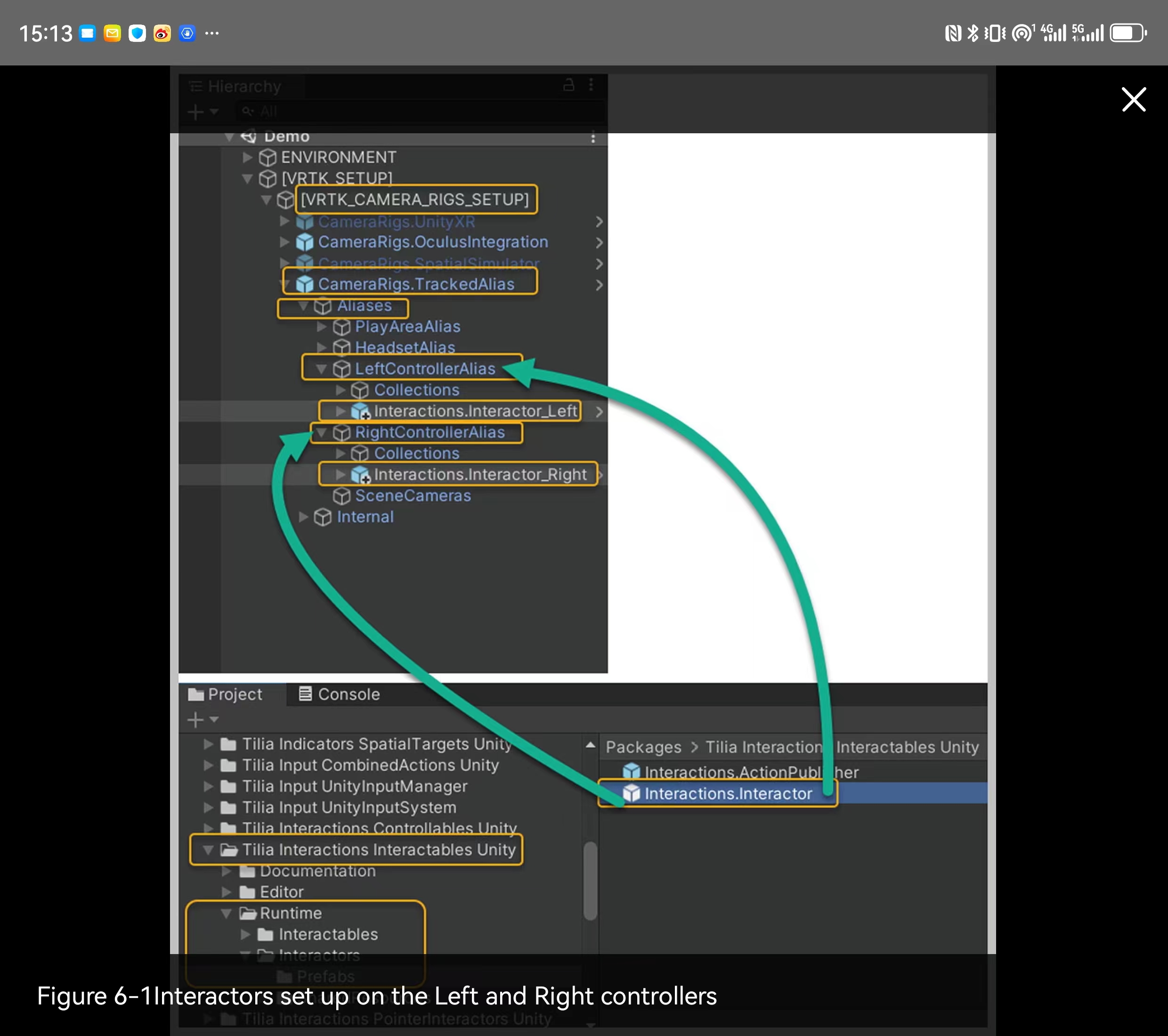The image size is (1168, 1036).
Task: Close the image viewer with X
Action: click(x=1133, y=99)
